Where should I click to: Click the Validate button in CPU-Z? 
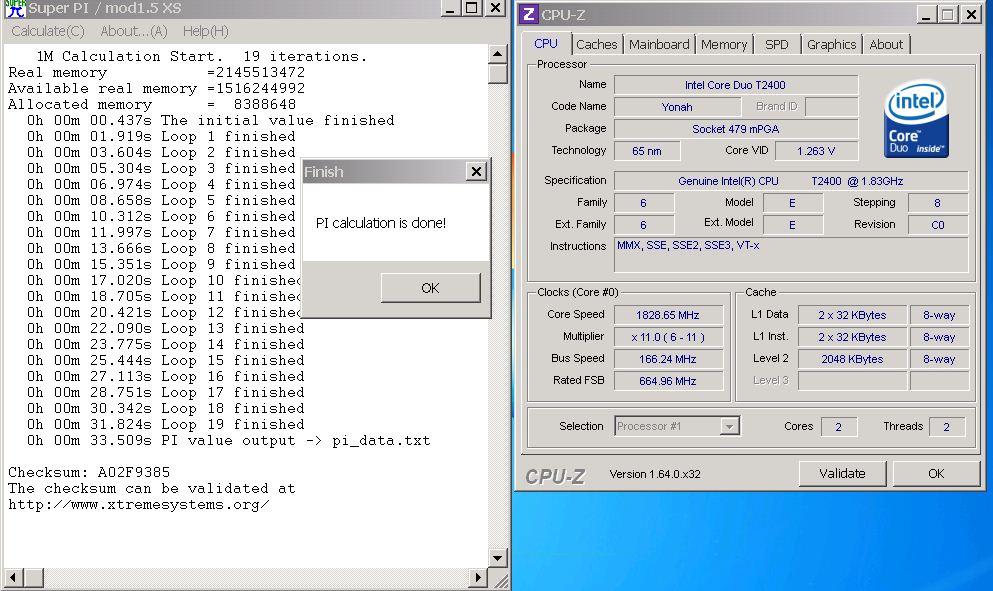[x=842, y=473]
